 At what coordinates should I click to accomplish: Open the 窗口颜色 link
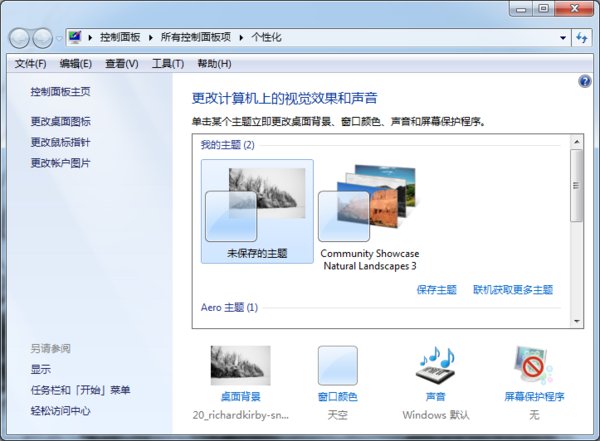click(338, 397)
